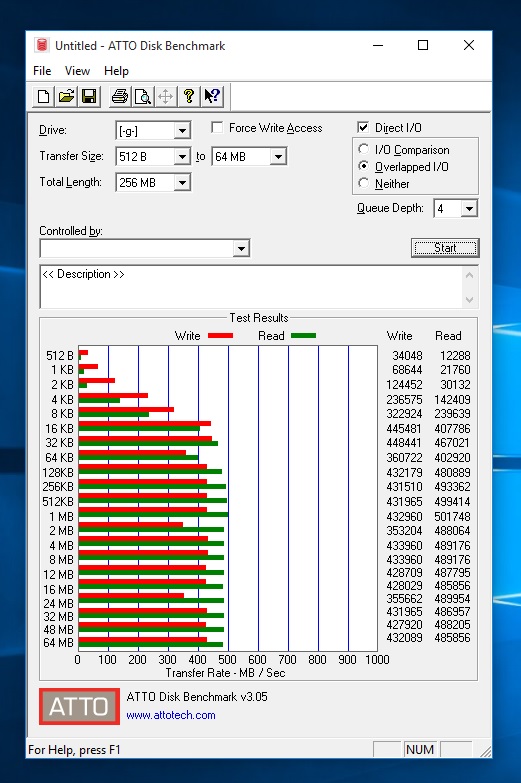This screenshot has height=783, width=521.
Task: Click the New file toolbar icon
Action: point(43,96)
